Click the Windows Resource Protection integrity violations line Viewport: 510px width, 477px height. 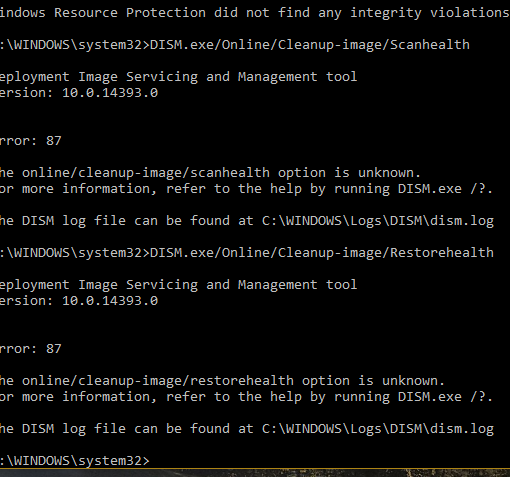(x=255, y=13)
